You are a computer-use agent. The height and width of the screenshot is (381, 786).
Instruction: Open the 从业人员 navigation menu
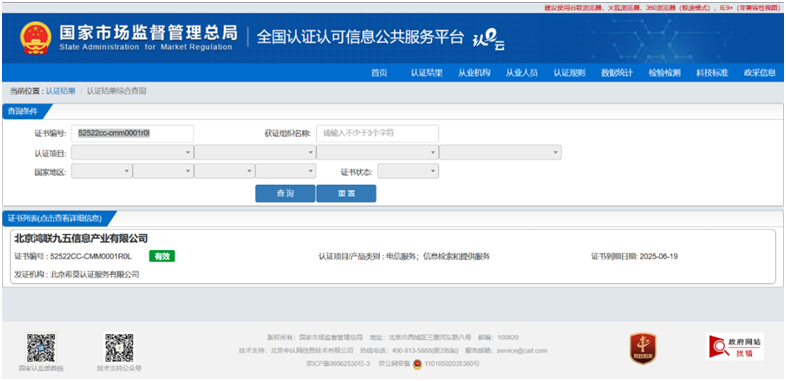(521, 73)
